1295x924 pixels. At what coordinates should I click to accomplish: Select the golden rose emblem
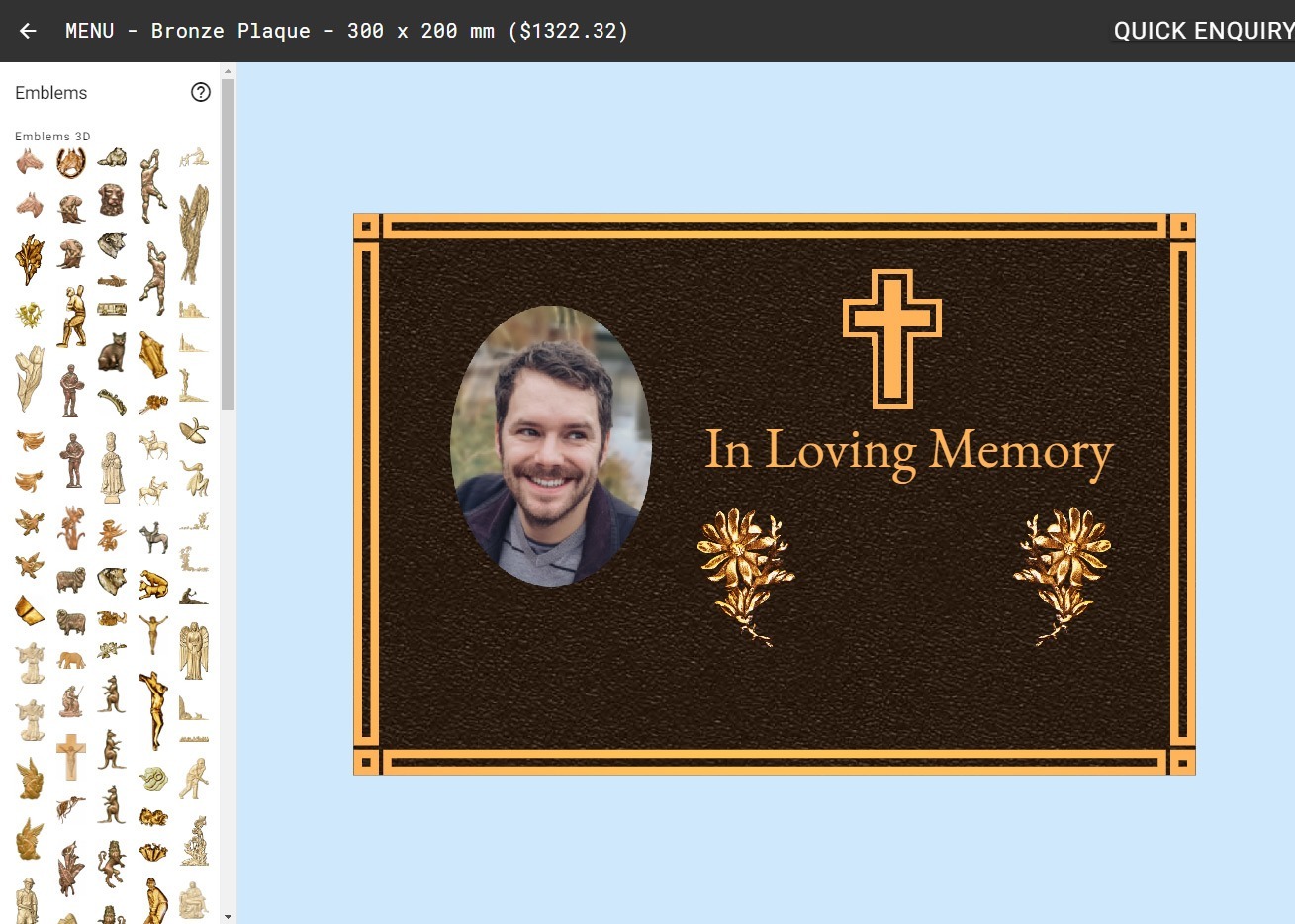coord(152,404)
